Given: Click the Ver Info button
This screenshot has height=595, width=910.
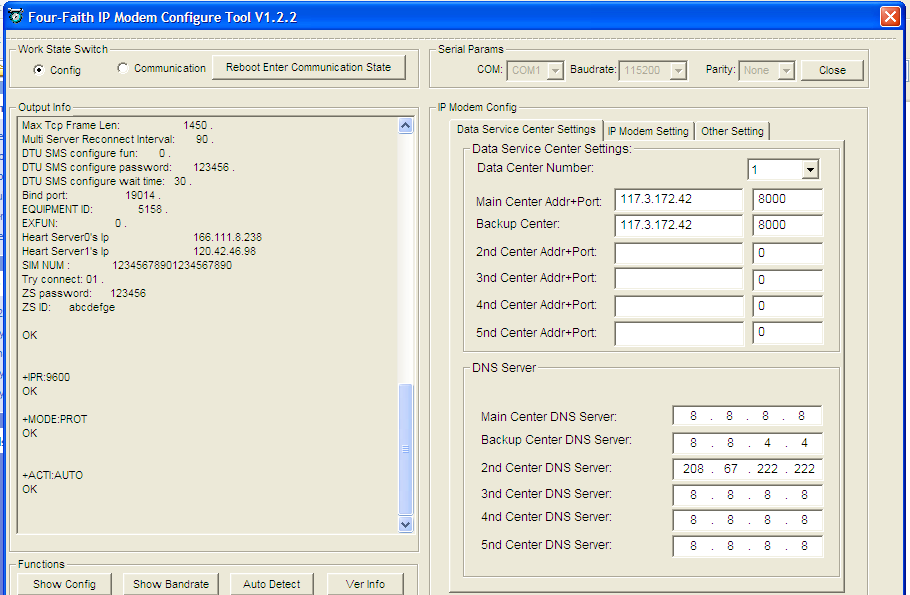Looking at the screenshot, I should [365, 584].
